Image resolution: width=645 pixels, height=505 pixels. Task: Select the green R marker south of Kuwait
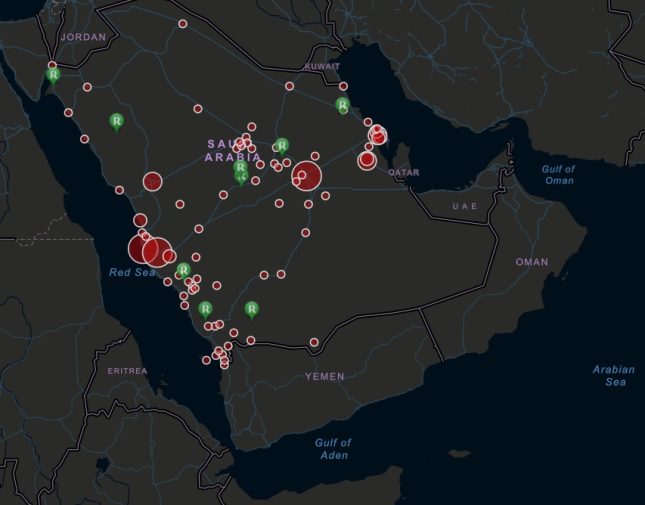(343, 105)
